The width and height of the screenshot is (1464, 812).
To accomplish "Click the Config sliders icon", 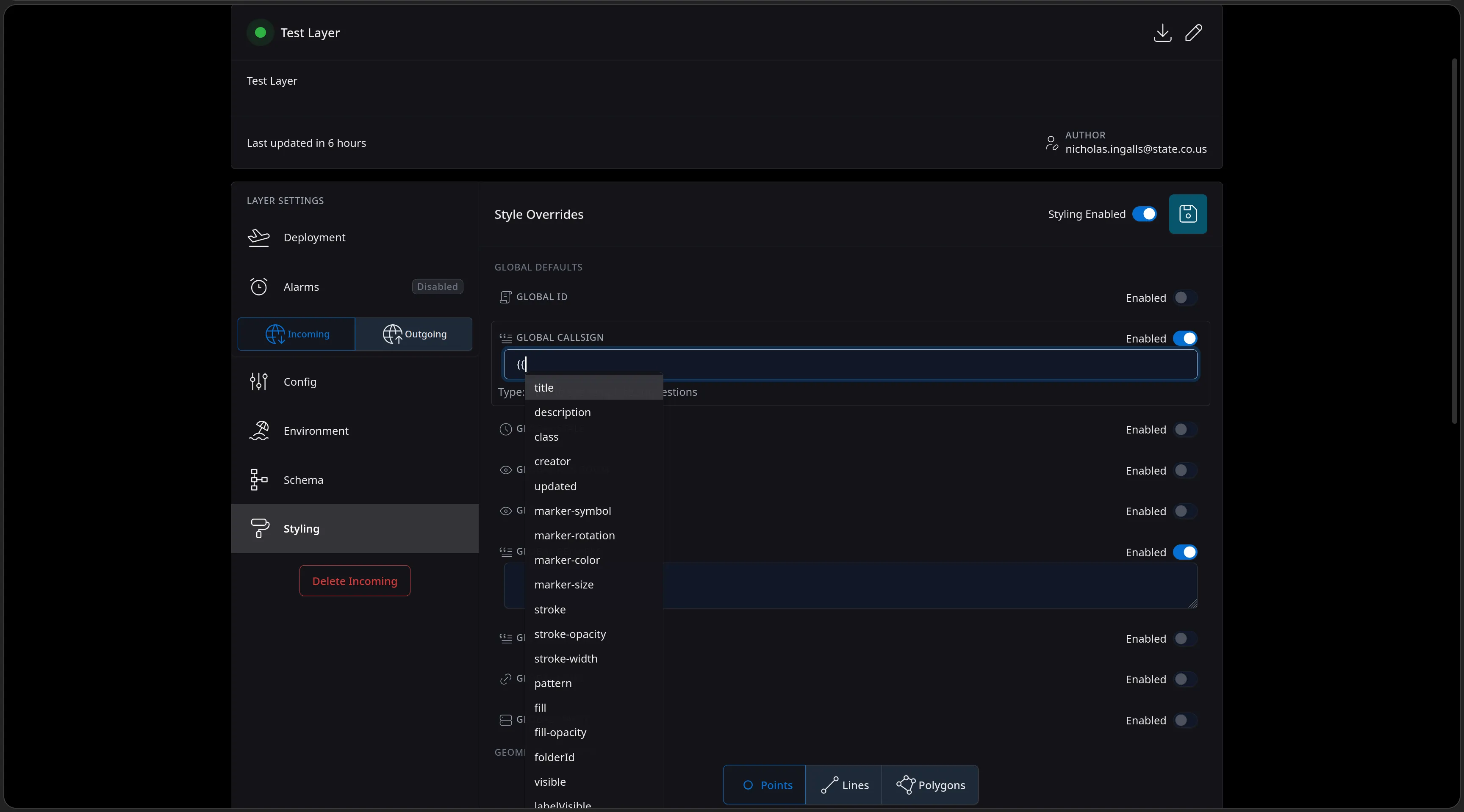I will tap(258, 381).
